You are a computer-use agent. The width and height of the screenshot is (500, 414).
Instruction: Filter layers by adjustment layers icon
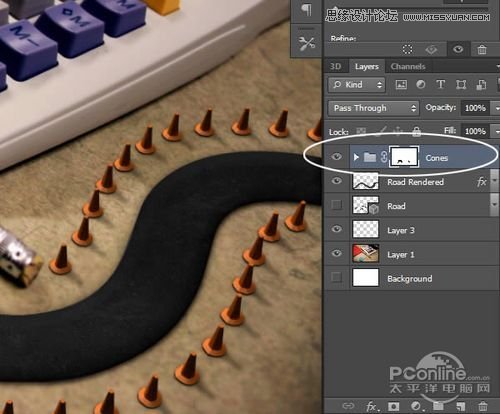421,84
